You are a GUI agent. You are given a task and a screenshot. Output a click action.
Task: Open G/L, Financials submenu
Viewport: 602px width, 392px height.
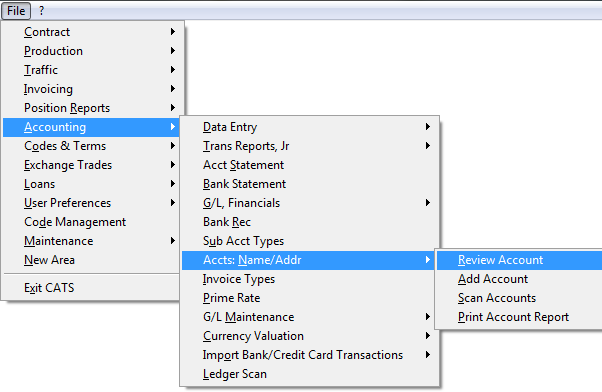pos(309,203)
